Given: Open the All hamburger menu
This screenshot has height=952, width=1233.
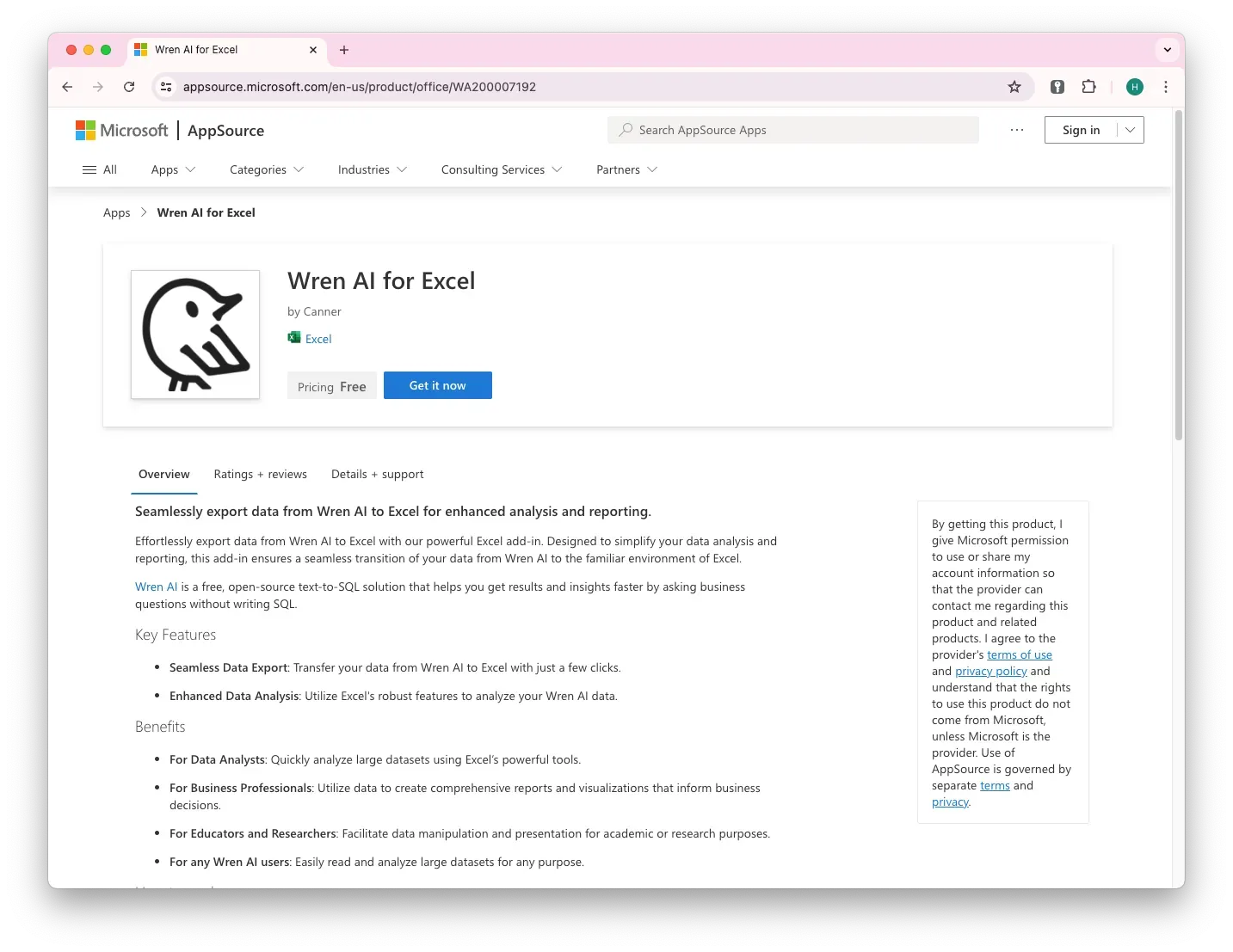Looking at the screenshot, I should (99, 169).
